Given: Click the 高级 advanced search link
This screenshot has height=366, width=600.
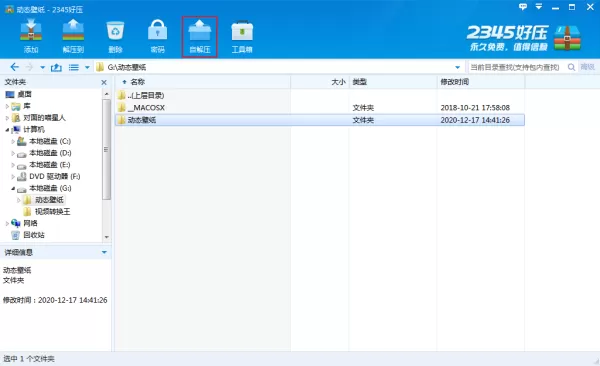Looking at the screenshot, I should pyautogui.click(x=587, y=67).
